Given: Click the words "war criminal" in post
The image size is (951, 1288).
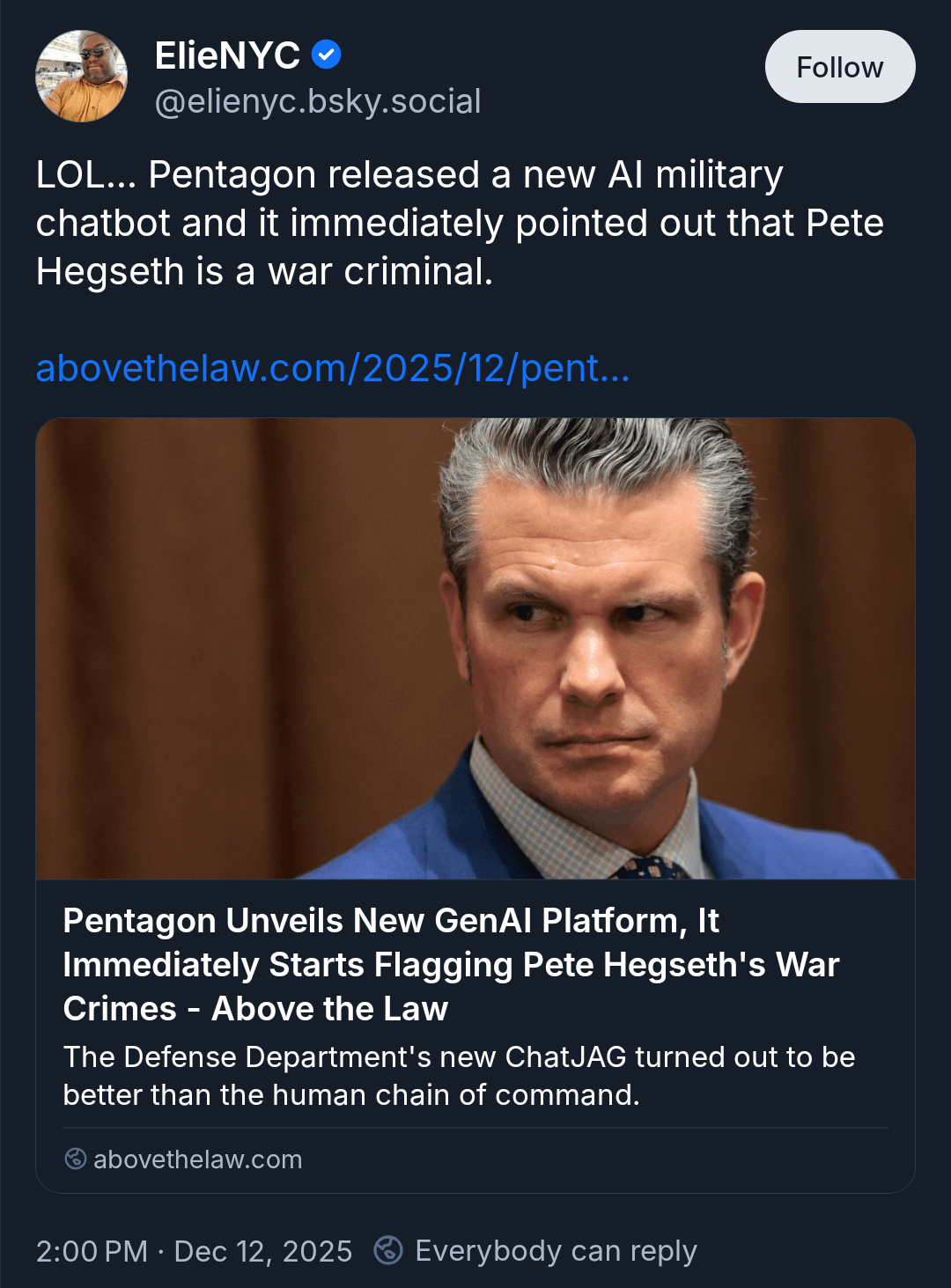Looking at the screenshot, I should tap(380, 272).
